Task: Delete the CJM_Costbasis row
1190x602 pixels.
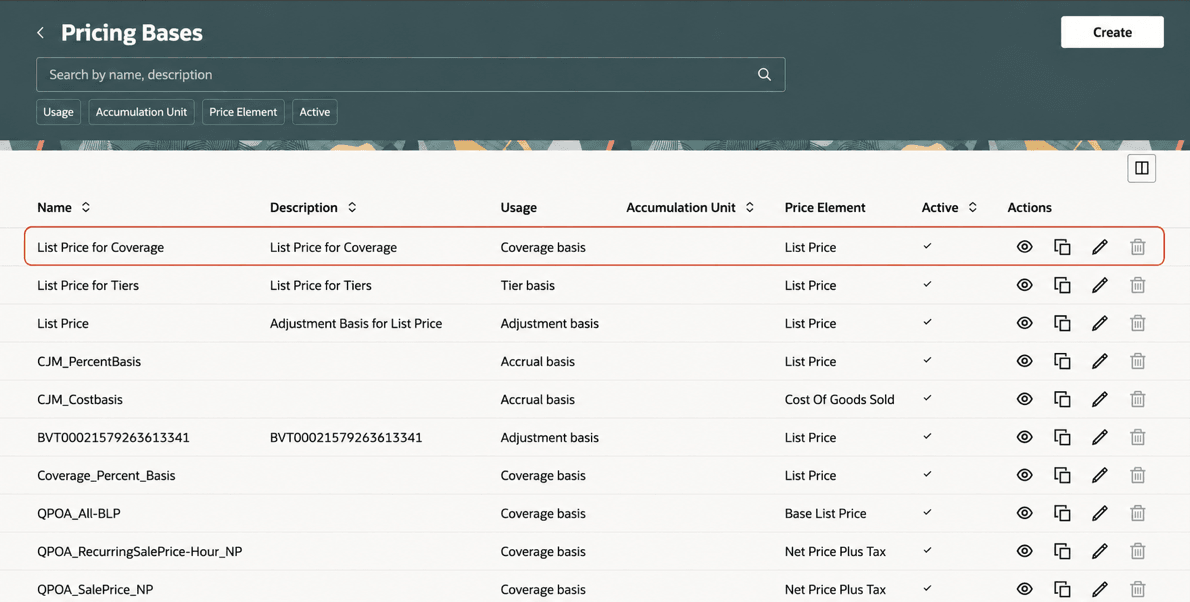Action: point(1138,399)
